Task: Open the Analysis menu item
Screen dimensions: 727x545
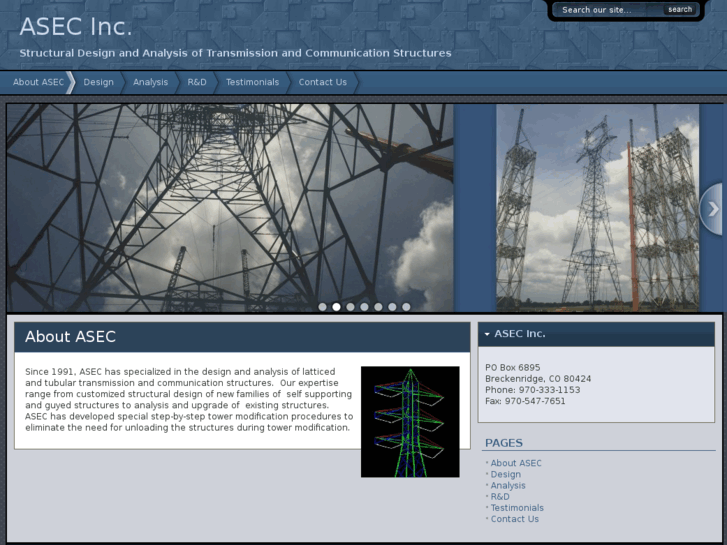Action: pos(150,82)
